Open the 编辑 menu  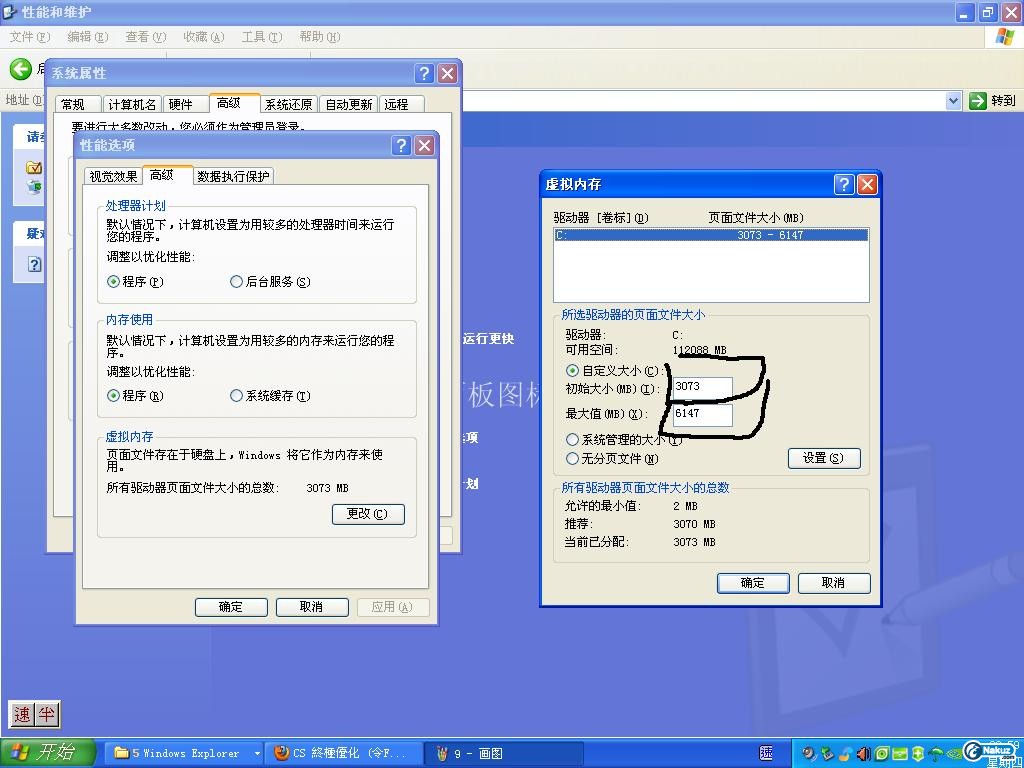pyautogui.click(x=88, y=37)
